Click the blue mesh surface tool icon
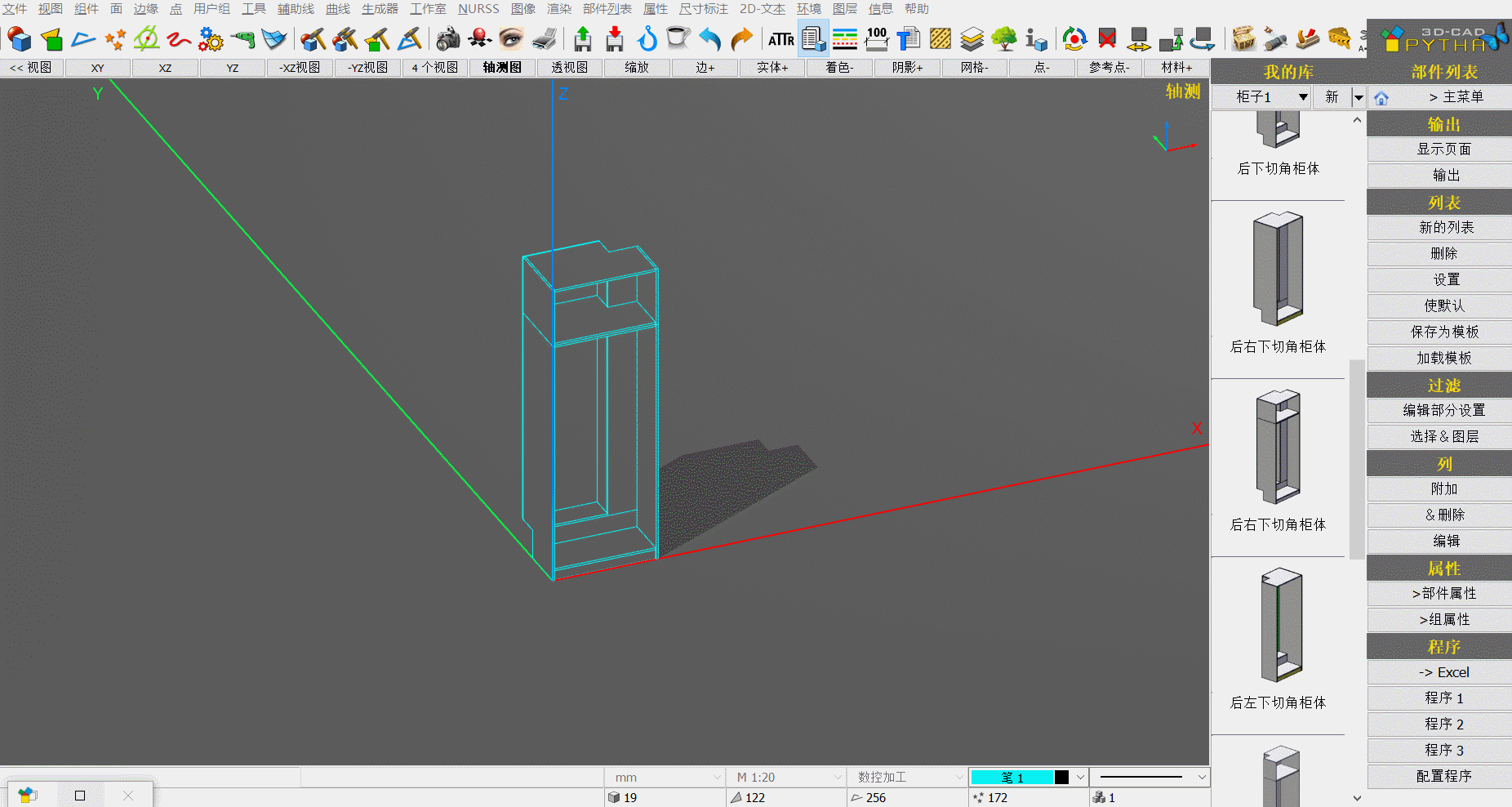The width and height of the screenshot is (1512, 807). pyautogui.click(x=274, y=38)
